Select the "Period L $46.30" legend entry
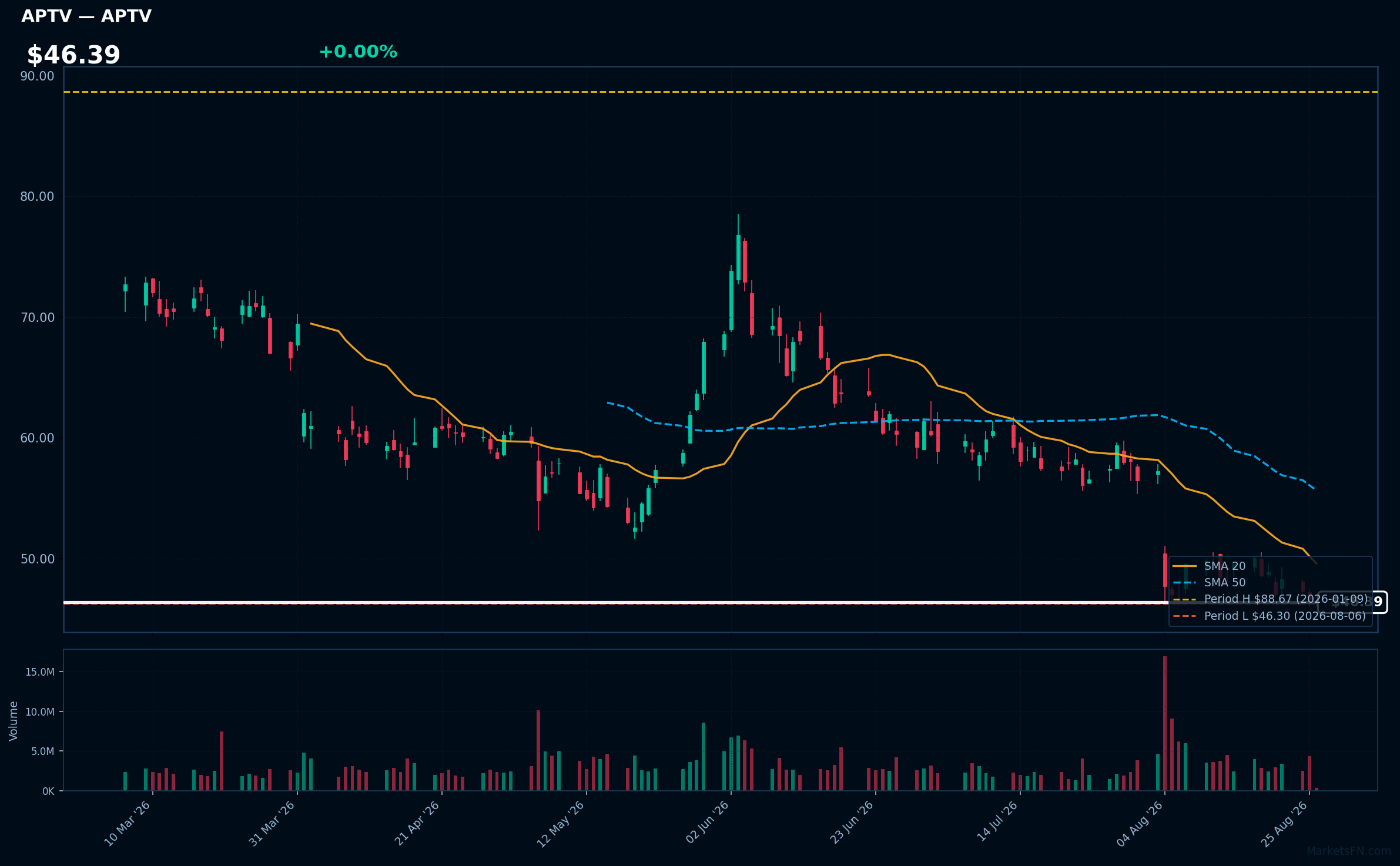 click(1285, 616)
